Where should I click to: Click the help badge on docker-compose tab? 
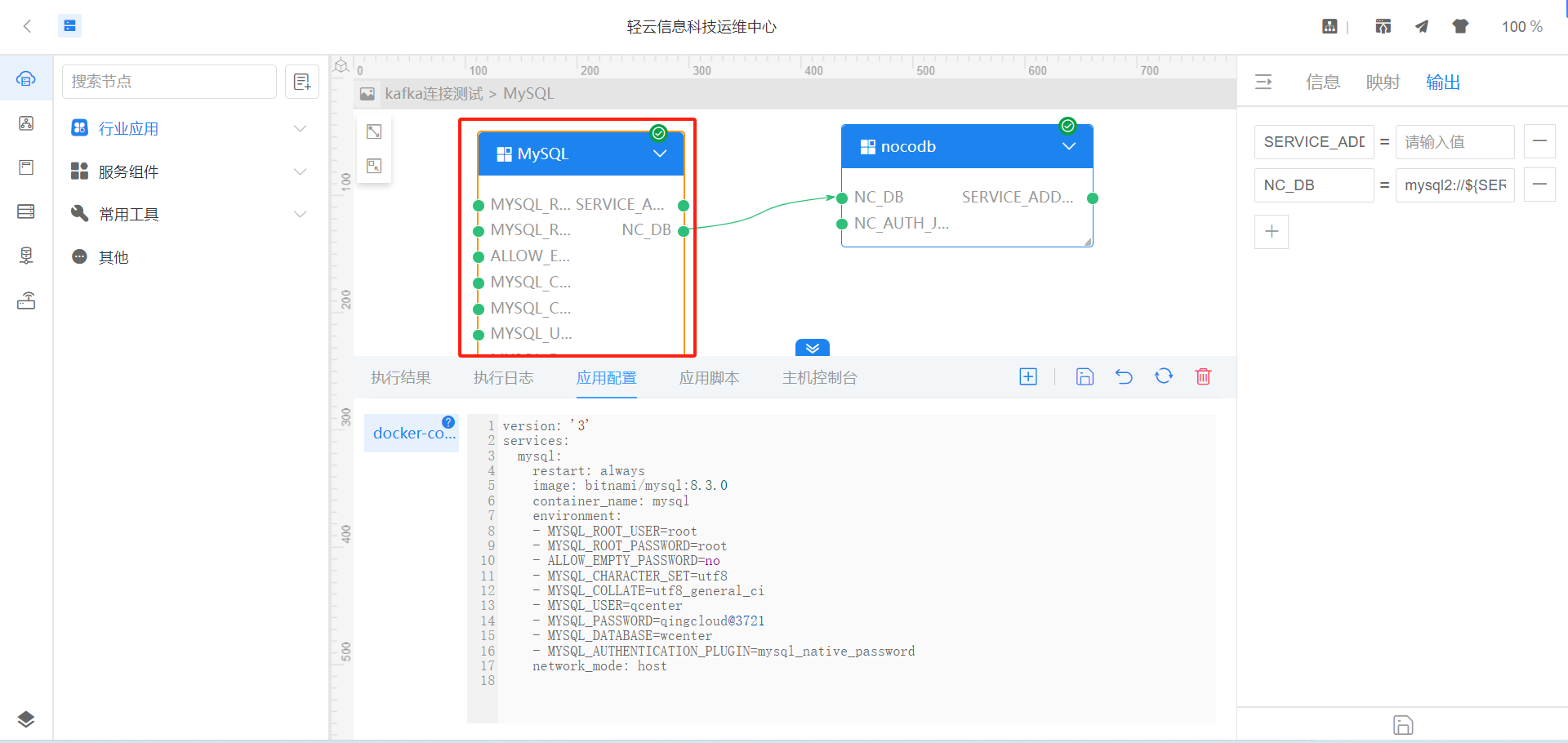(448, 422)
